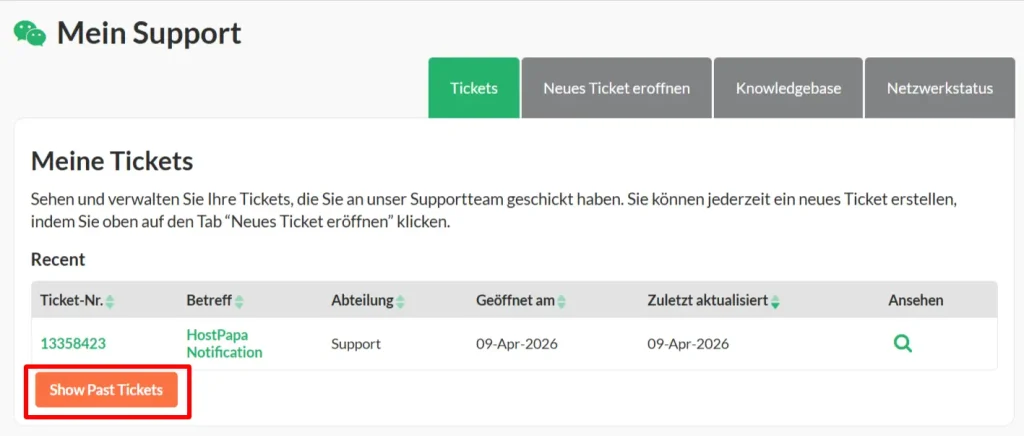
Task: Sort by Geöffnet am arrow icon
Action: tap(562, 301)
